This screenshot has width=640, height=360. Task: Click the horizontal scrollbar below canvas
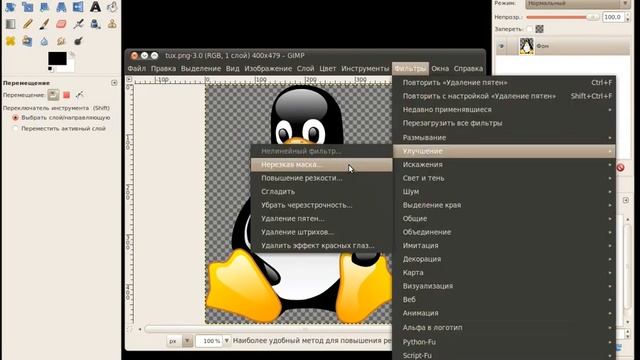click(x=267, y=329)
